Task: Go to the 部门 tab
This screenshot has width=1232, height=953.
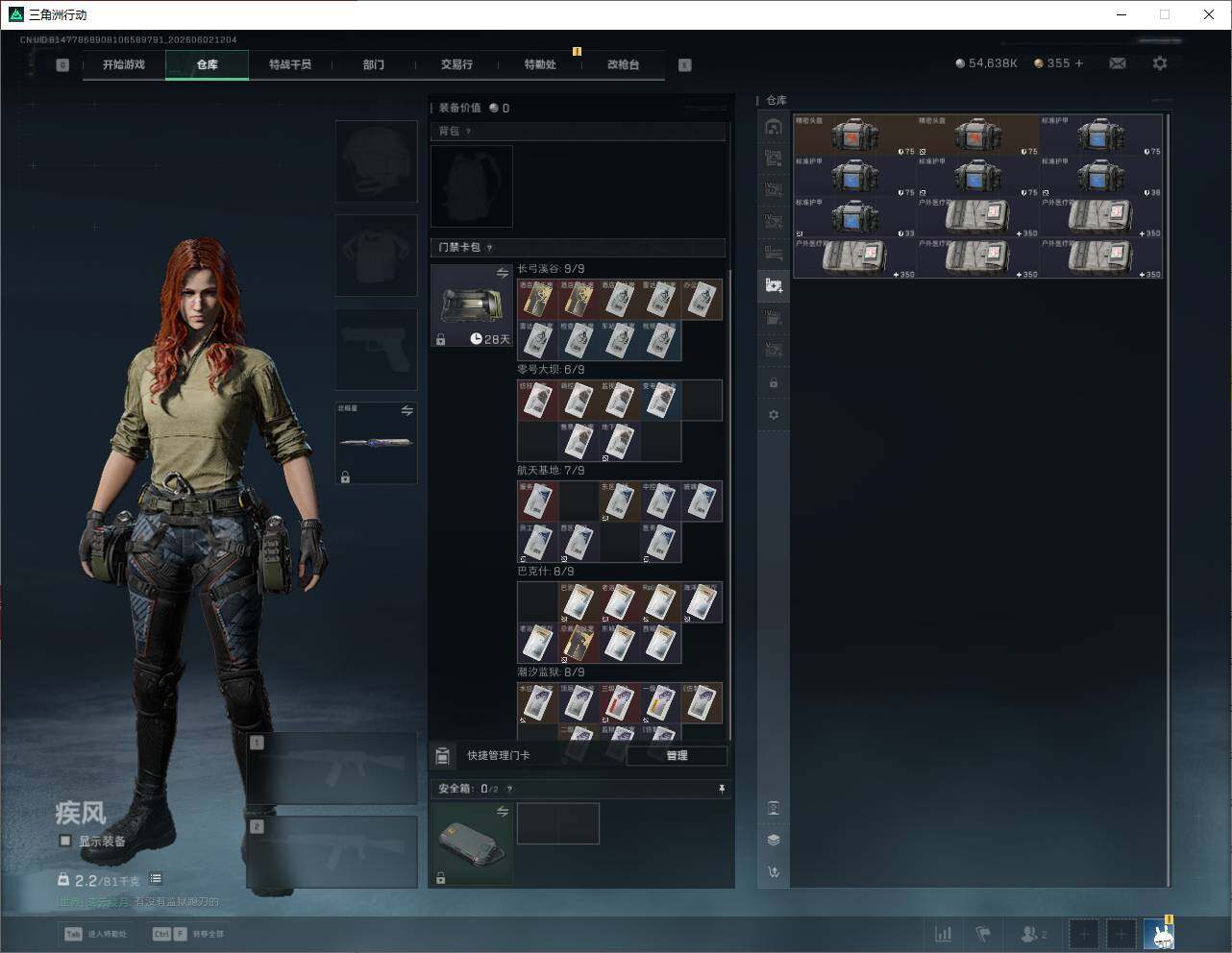Action: pyautogui.click(x=374, y=64)
